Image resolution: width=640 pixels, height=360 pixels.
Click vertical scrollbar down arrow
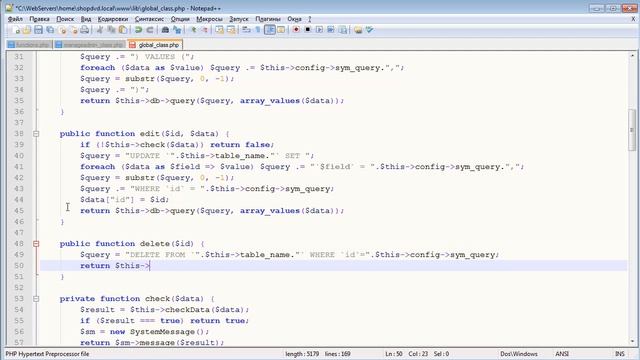[632, 341]
